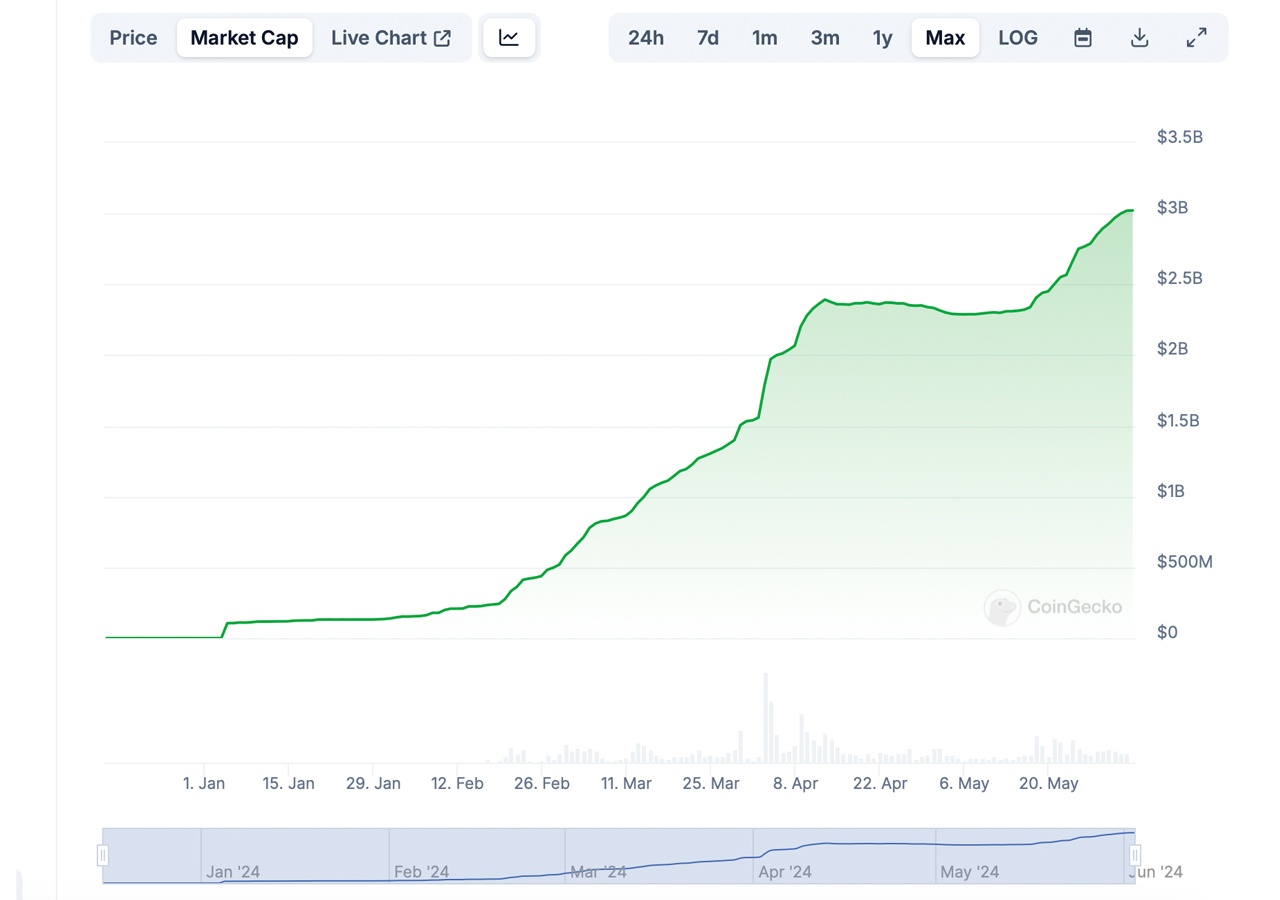Enable logarithmic scale with LOG

tap(1017, 37)
